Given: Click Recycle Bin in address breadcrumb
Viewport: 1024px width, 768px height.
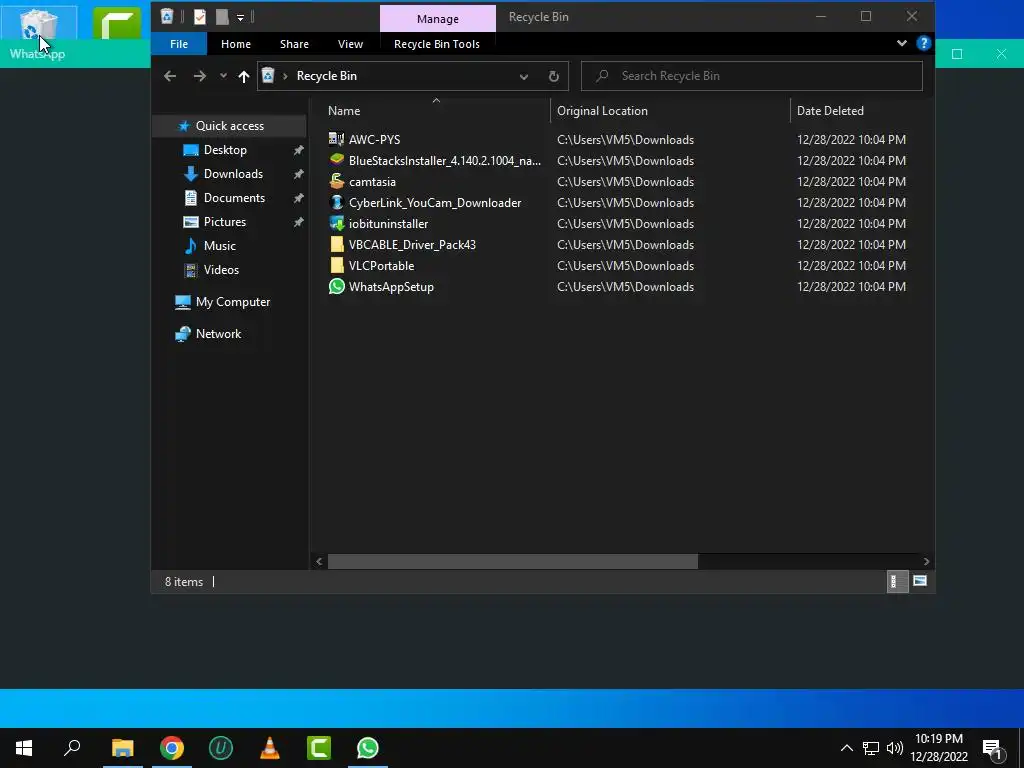Looking at the screenshot, I should [327, 76].
